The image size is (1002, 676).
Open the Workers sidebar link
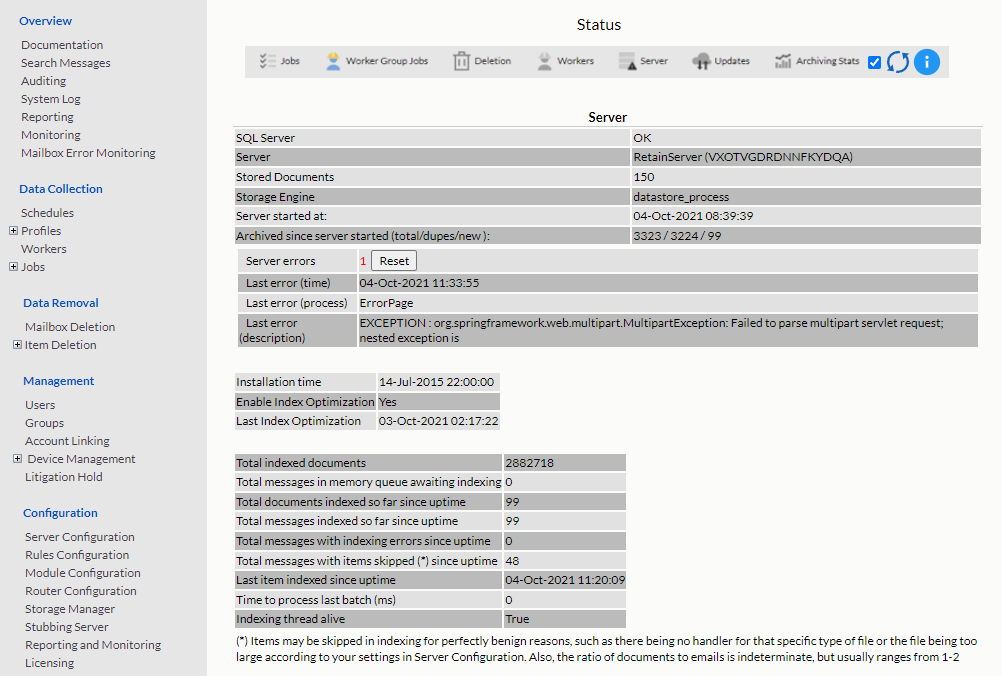(43, 249)
